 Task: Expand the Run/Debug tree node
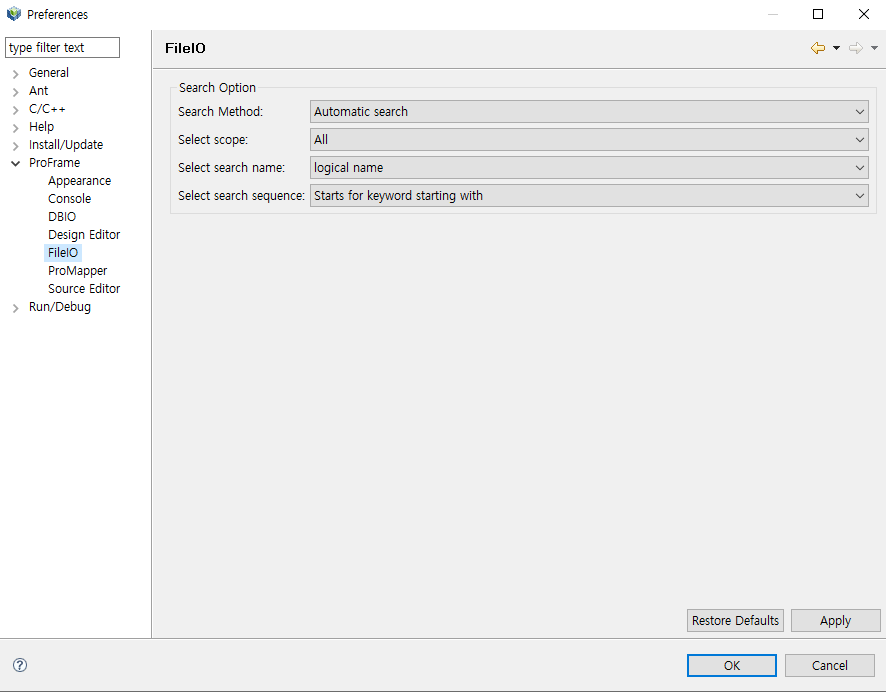[x=15, y=308]
